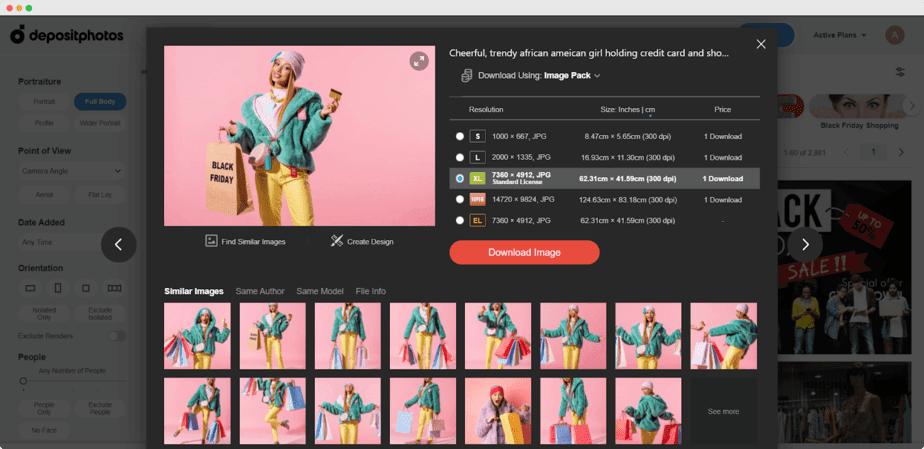Open the Active Plans dropdown
The width and height of the screenshot is (924, 449).
[x=840, y=35]
